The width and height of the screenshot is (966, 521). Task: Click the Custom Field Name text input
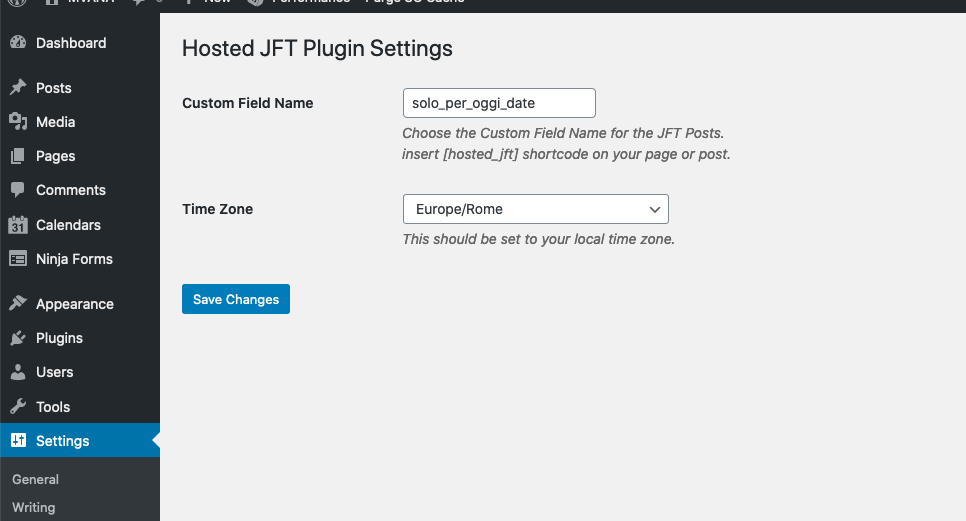tap(498, 103)
